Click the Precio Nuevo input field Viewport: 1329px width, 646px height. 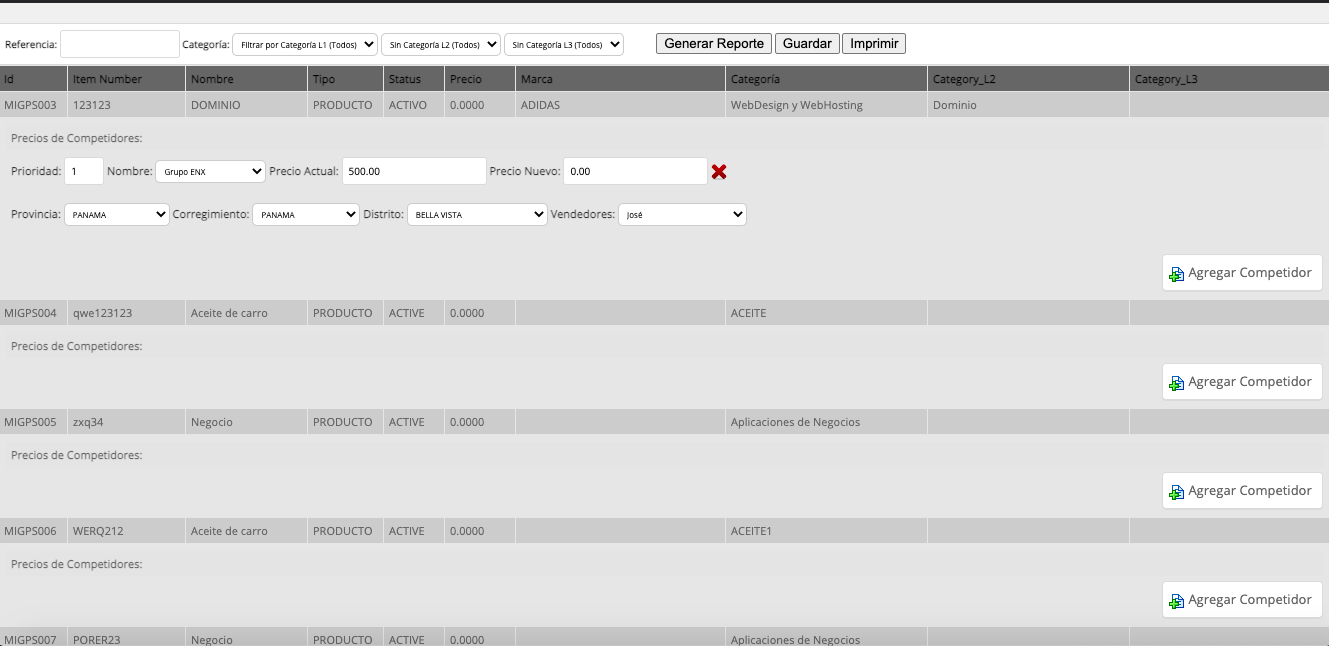636,171
